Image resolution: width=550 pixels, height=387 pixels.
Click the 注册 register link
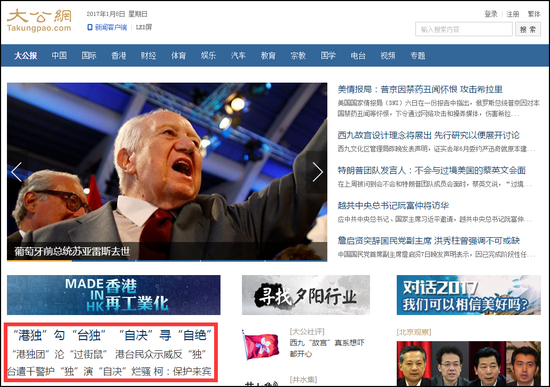pos(512,14)
